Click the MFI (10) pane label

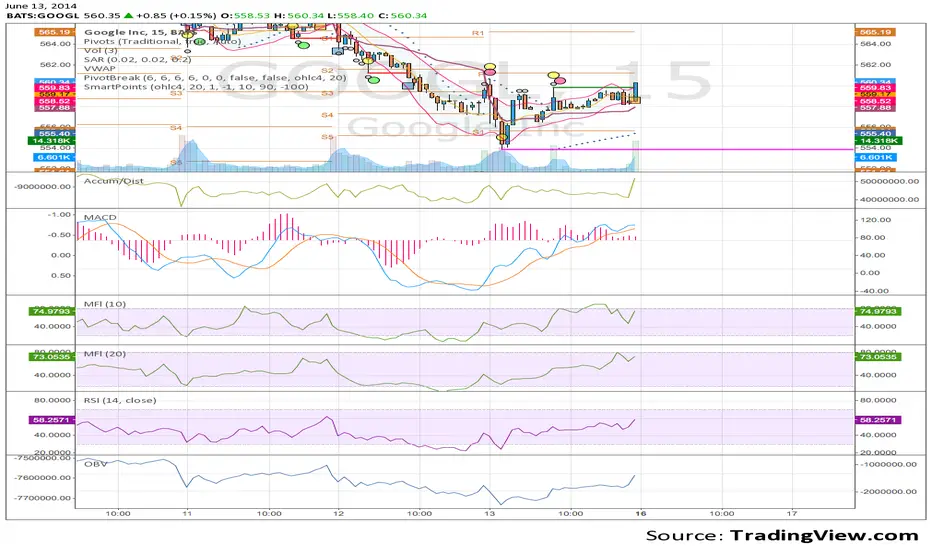click(x=105, y=304)
